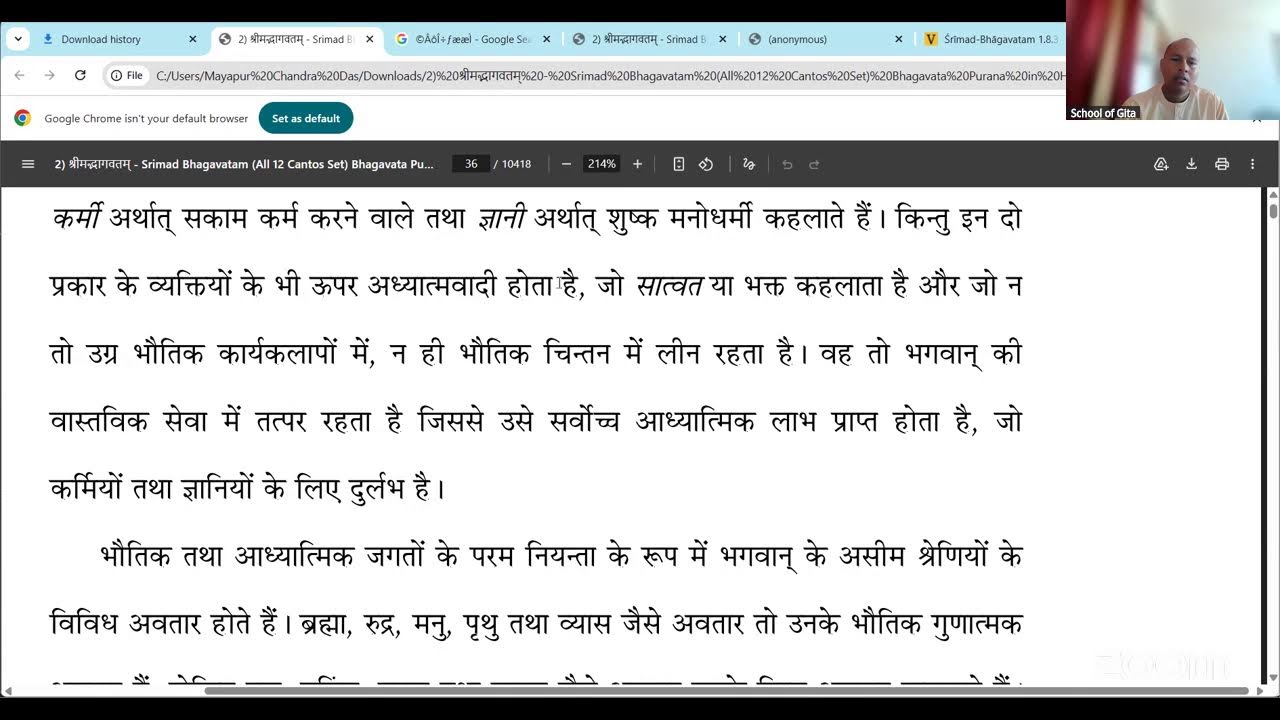This screenshot has height=720, width=1280.
Task: Toggle fit to page view
Action: coord(678,164)
